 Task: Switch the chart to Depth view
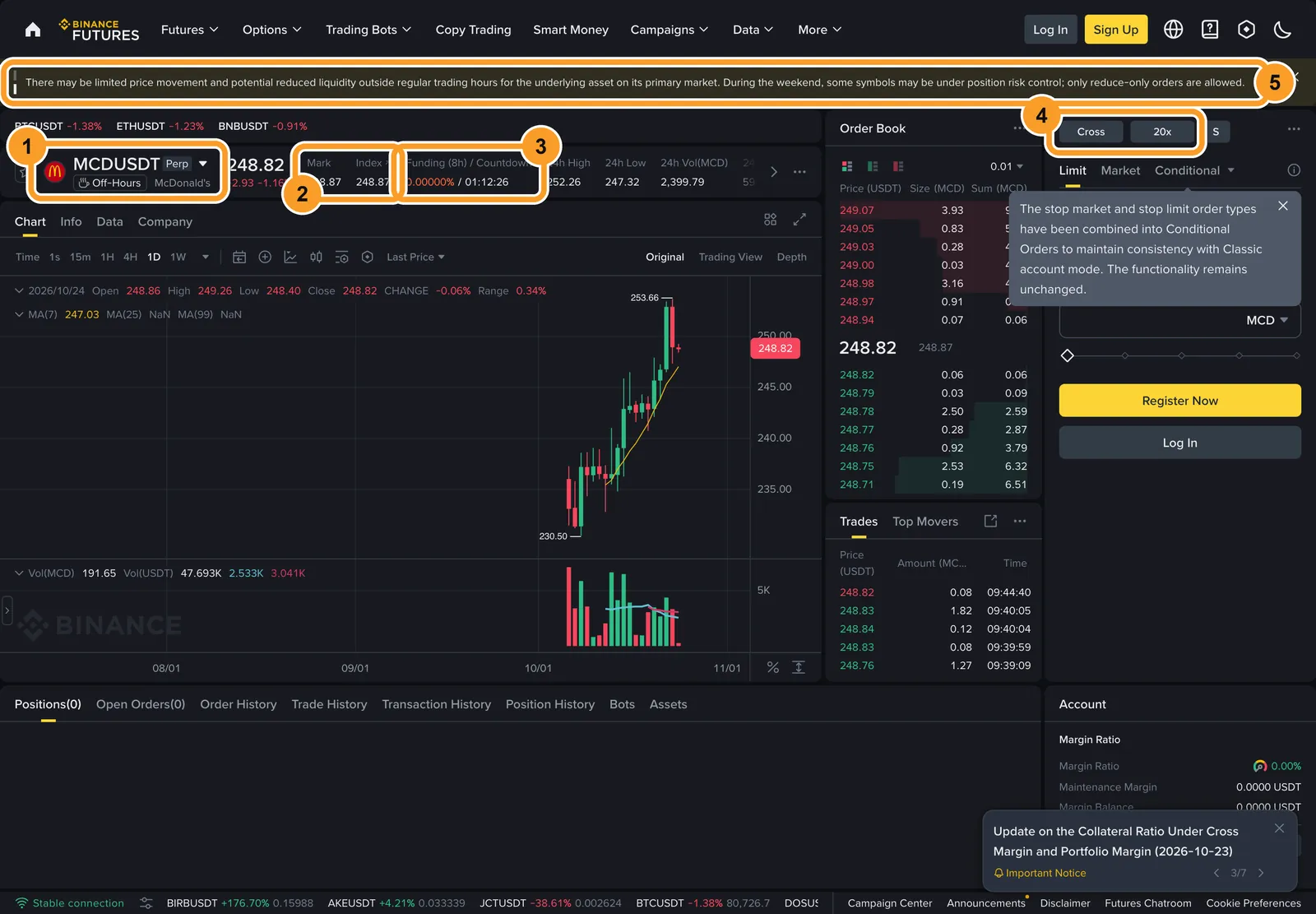(792, 257)
